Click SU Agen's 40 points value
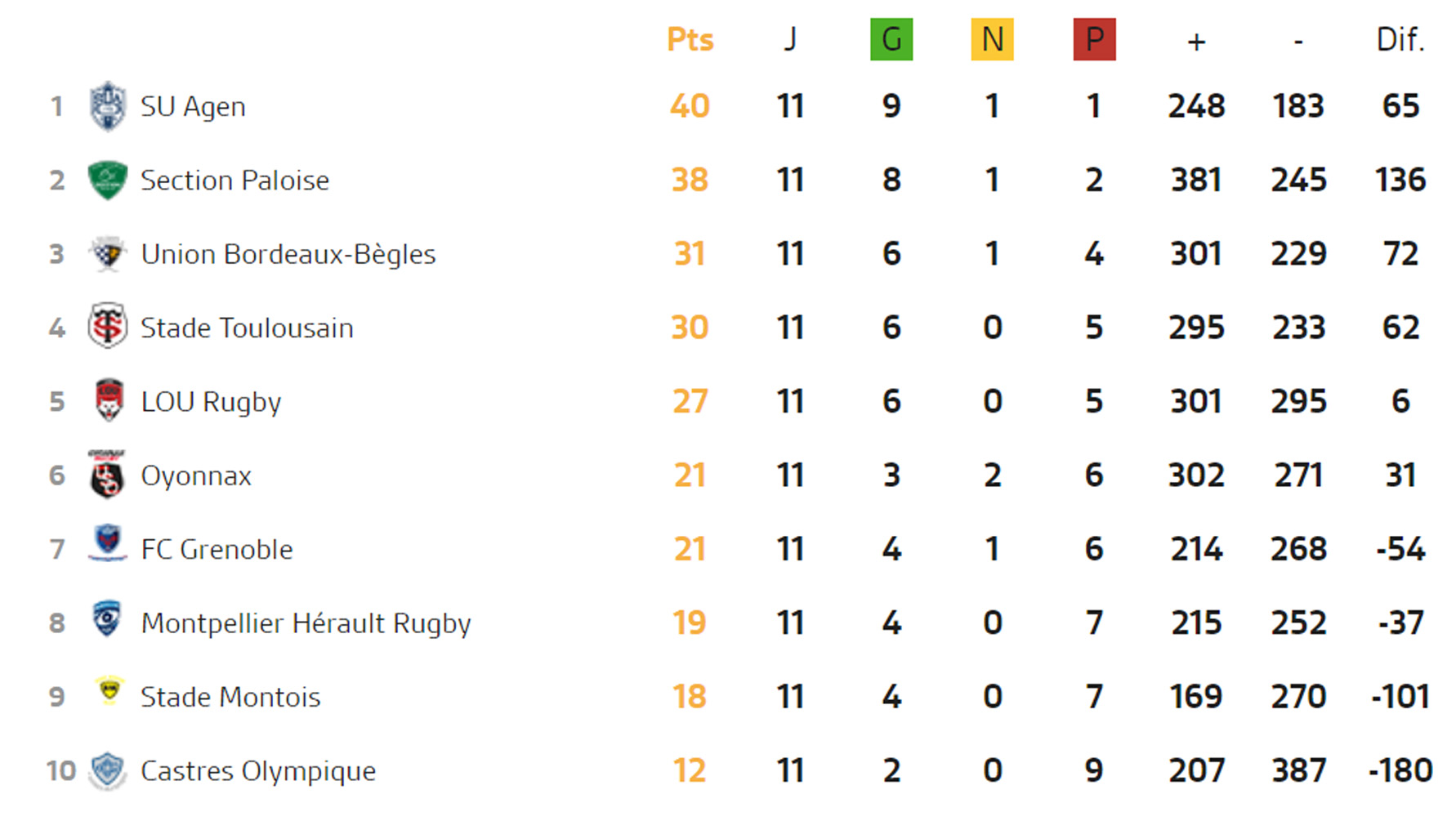Image resolution: width=1456 pixels, height=821 pixels. 690,106
